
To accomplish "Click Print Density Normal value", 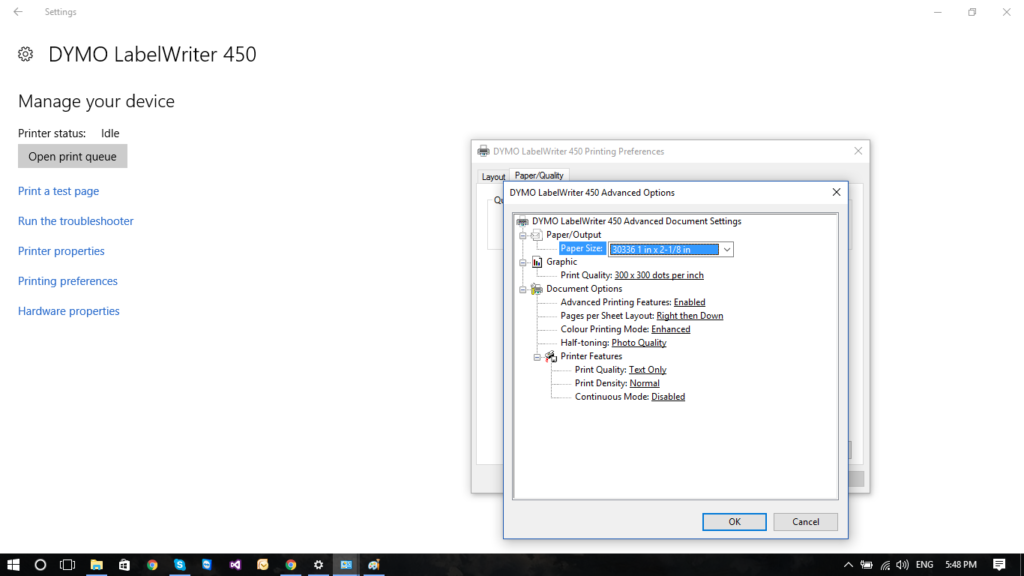I will tap(645, 383).
